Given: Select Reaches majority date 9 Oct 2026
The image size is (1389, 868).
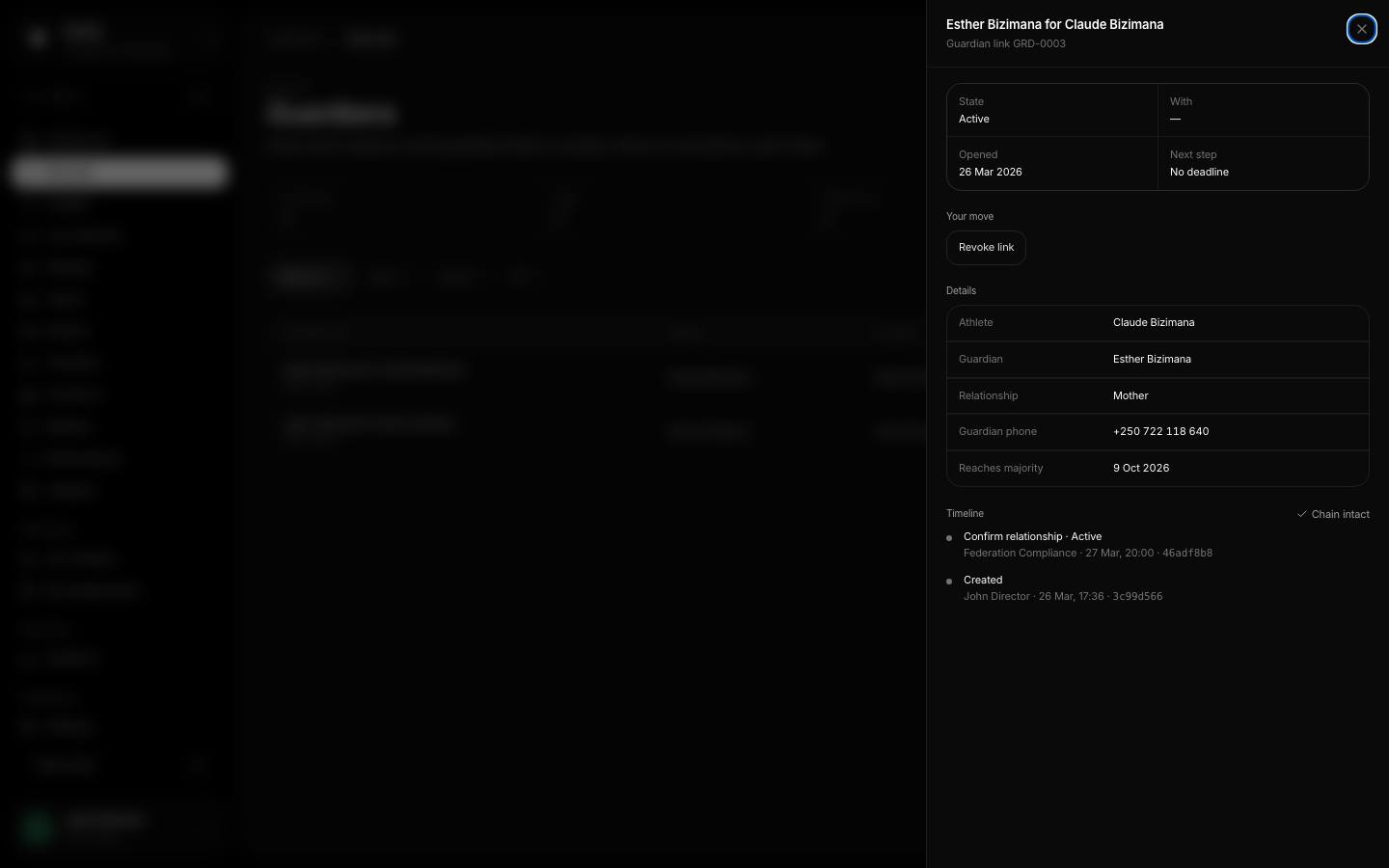Looking at the screenshot, I should click(x=1141, y=468).
